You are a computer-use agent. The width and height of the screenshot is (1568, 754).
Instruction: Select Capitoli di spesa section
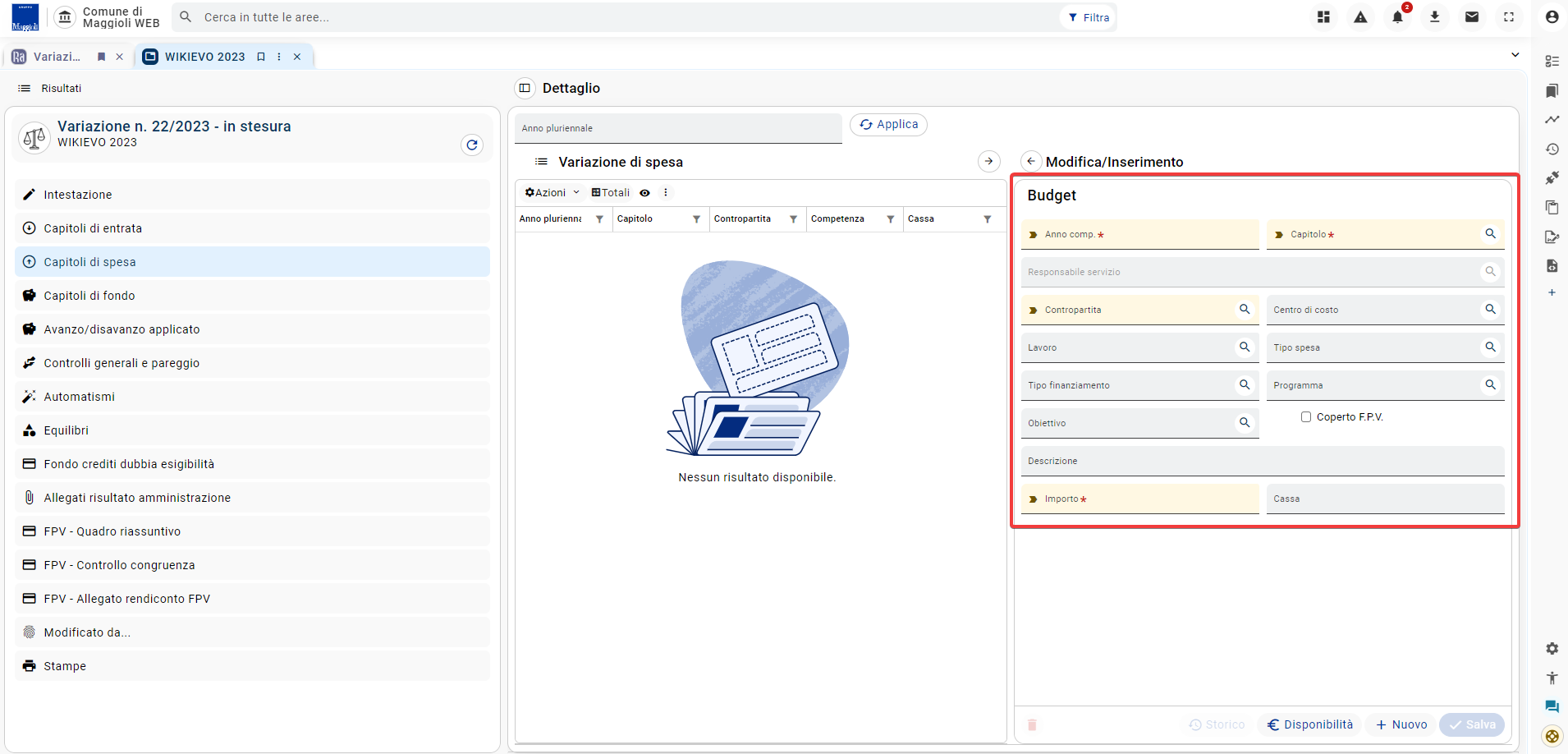click(x=252, y=262)
